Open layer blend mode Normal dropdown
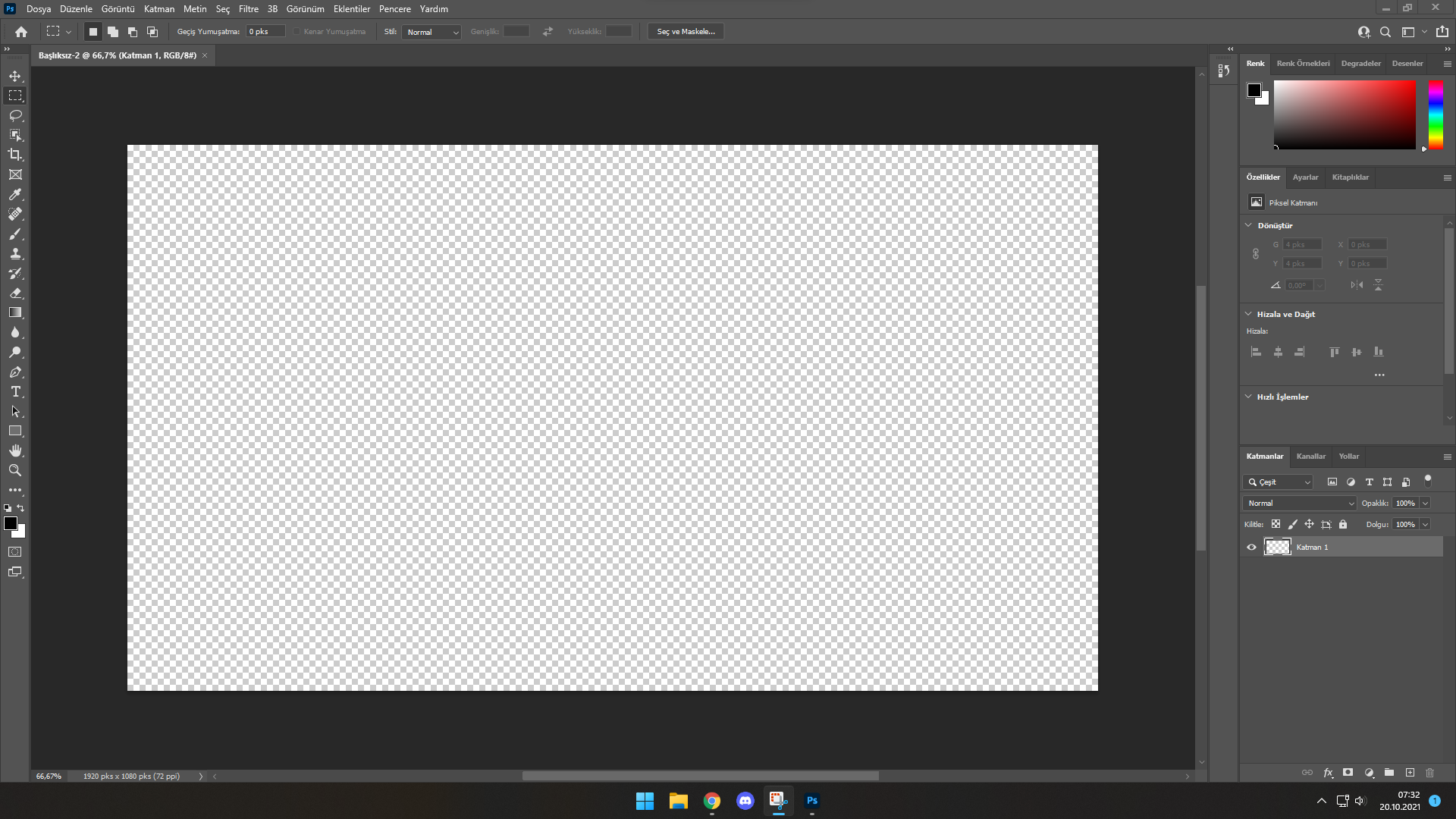 pos(1300,503)
